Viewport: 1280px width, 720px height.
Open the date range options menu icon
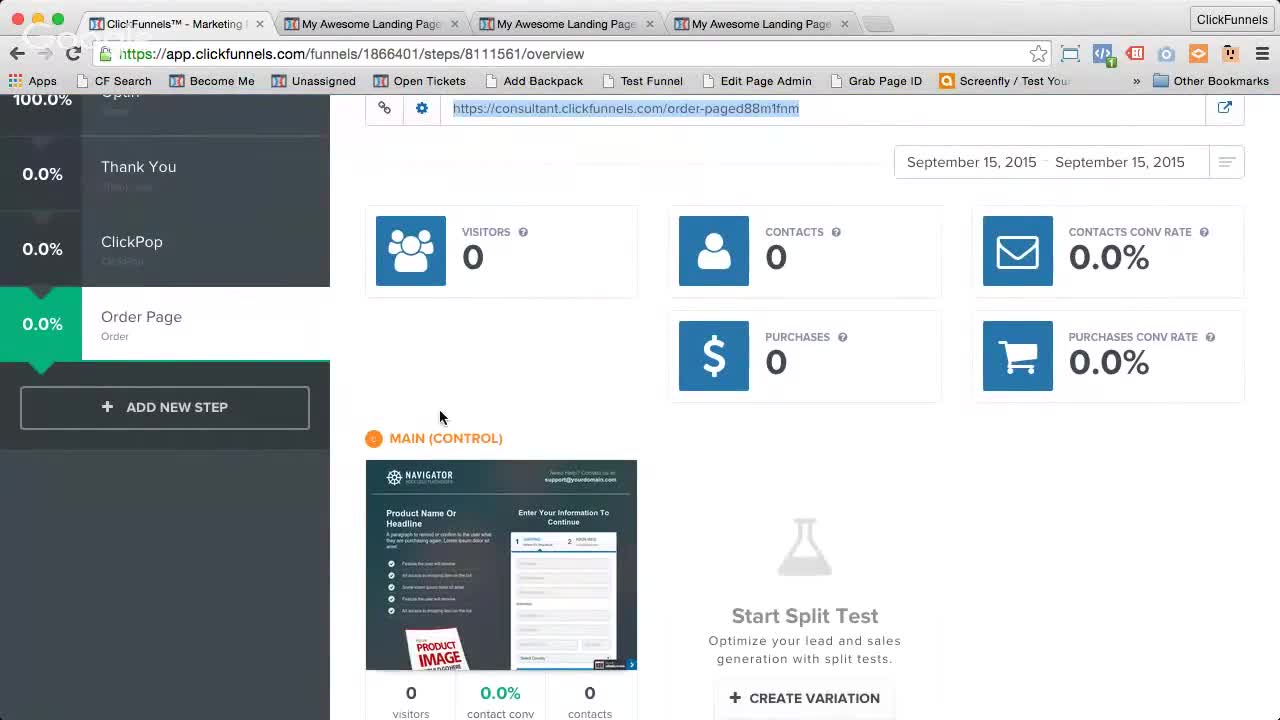(x=1227, y=162)
